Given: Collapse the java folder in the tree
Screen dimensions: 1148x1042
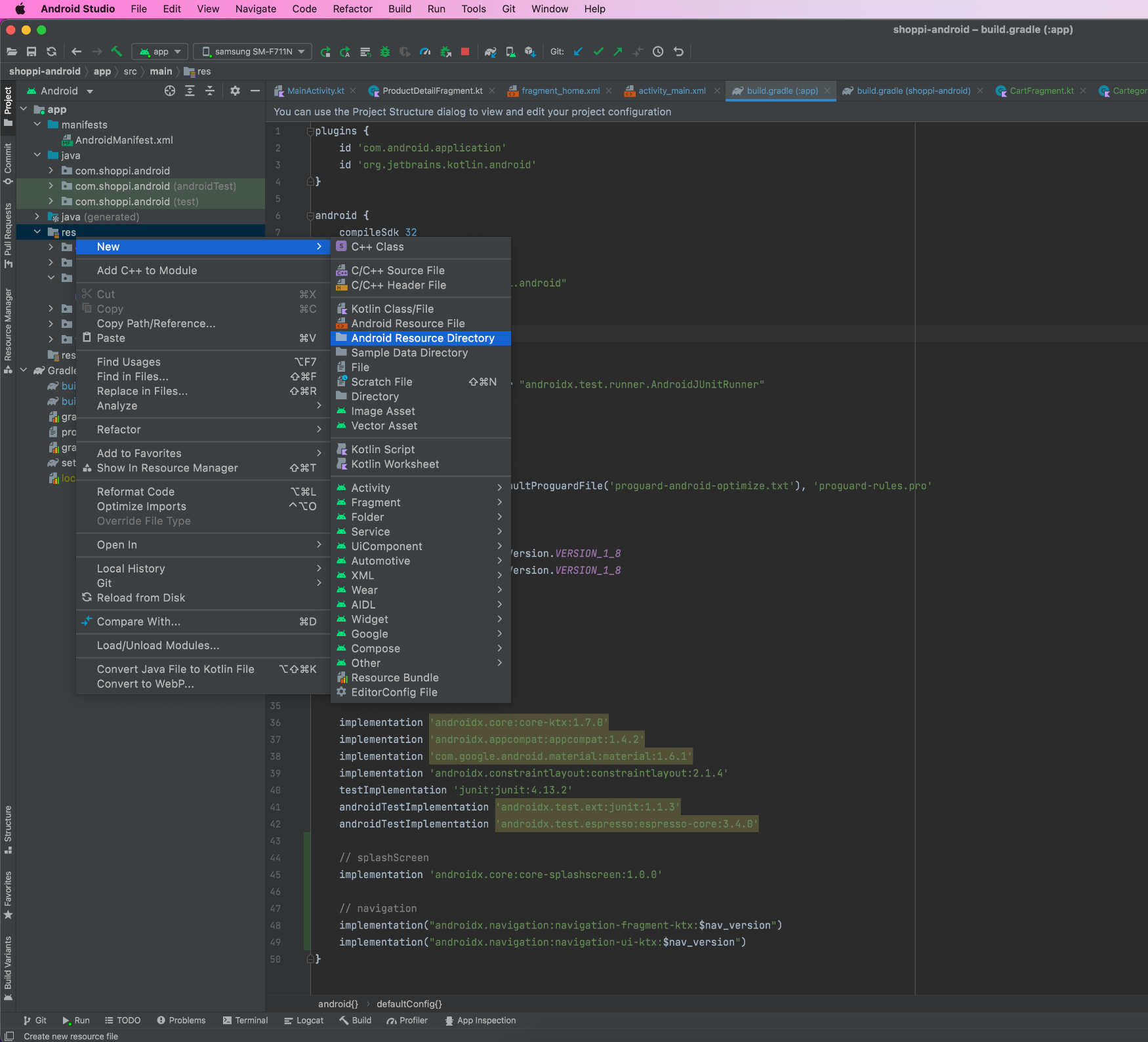Looking at the screenshot, I should (37, 155).
